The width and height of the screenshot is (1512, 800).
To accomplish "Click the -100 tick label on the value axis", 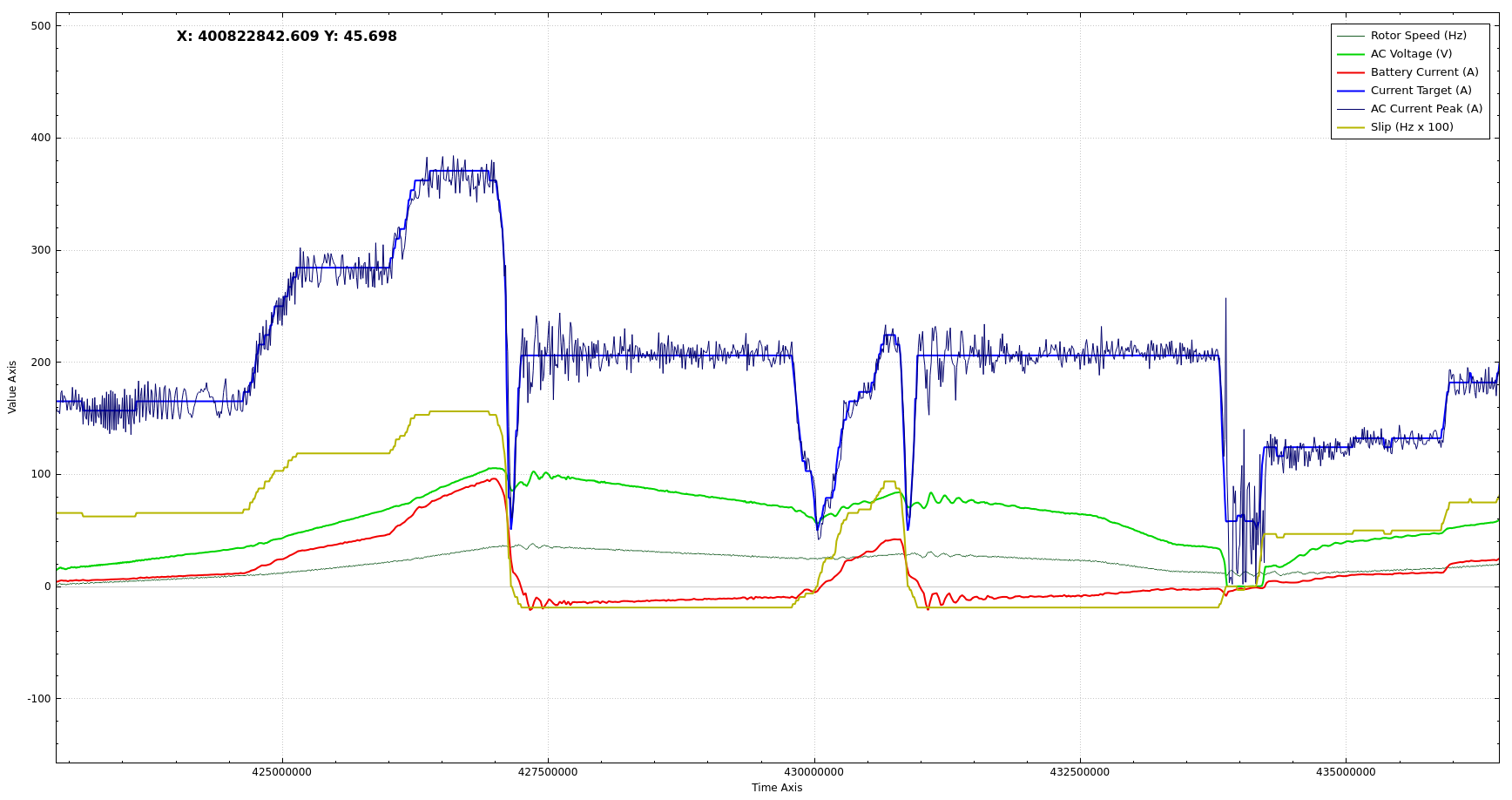I will [38, 699].
